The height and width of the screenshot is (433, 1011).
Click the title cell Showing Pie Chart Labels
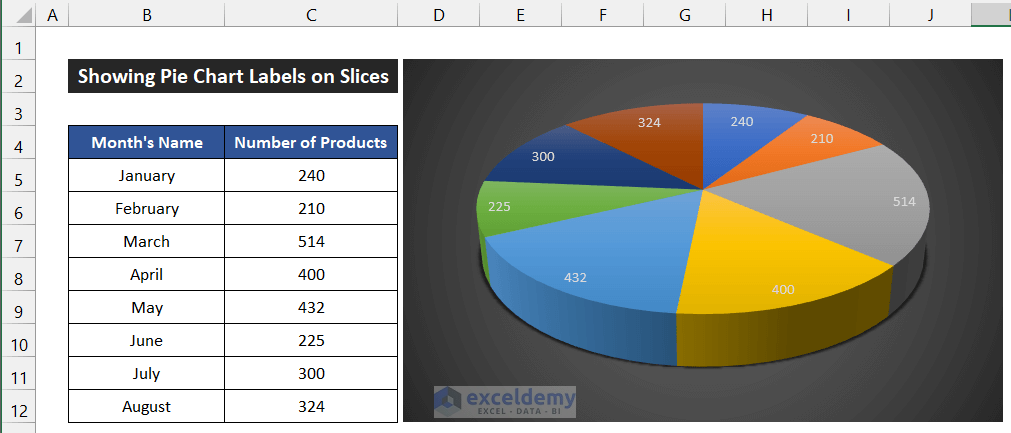(233, 77)
